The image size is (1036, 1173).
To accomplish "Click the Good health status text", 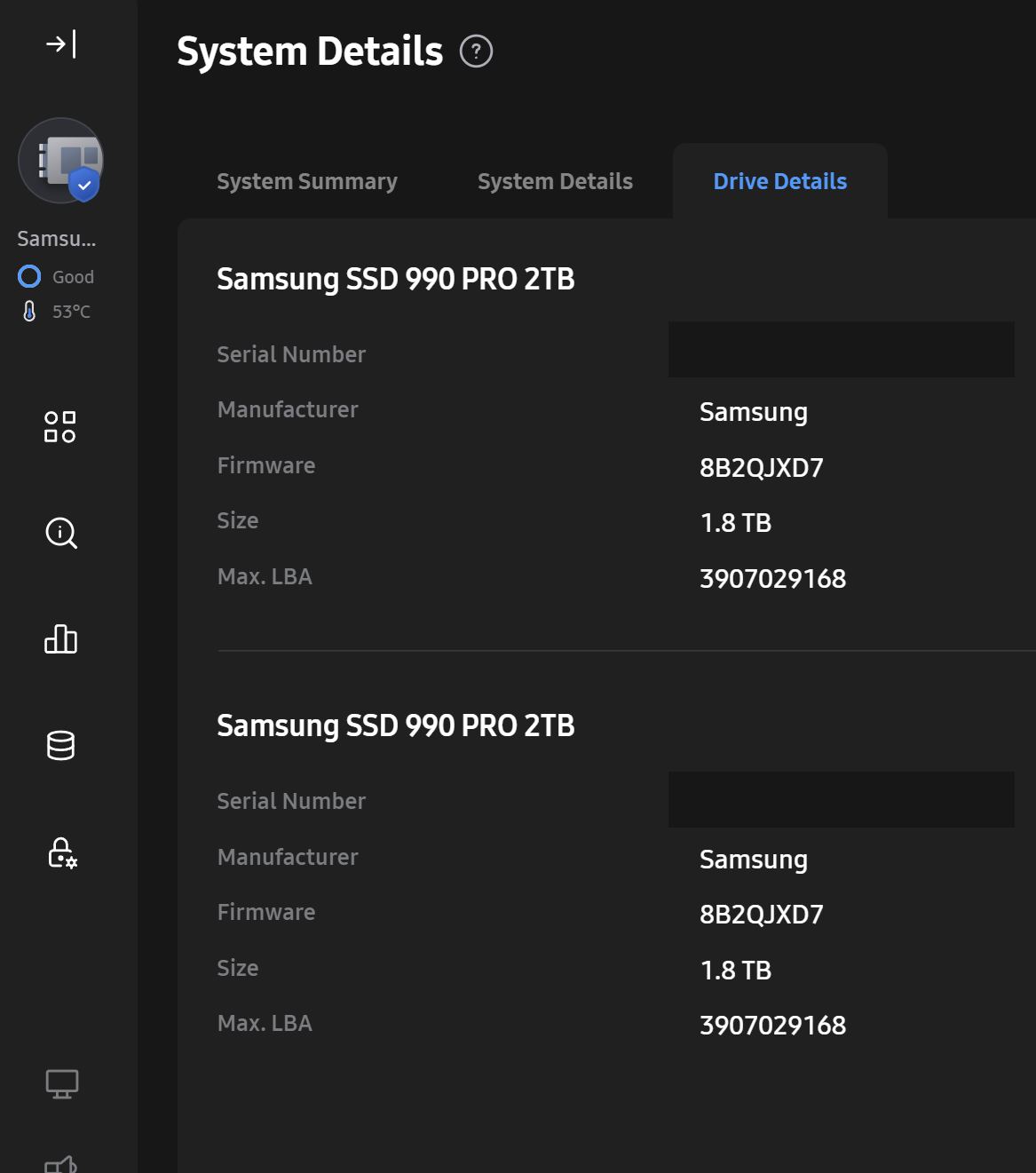I will click(73, 277).
